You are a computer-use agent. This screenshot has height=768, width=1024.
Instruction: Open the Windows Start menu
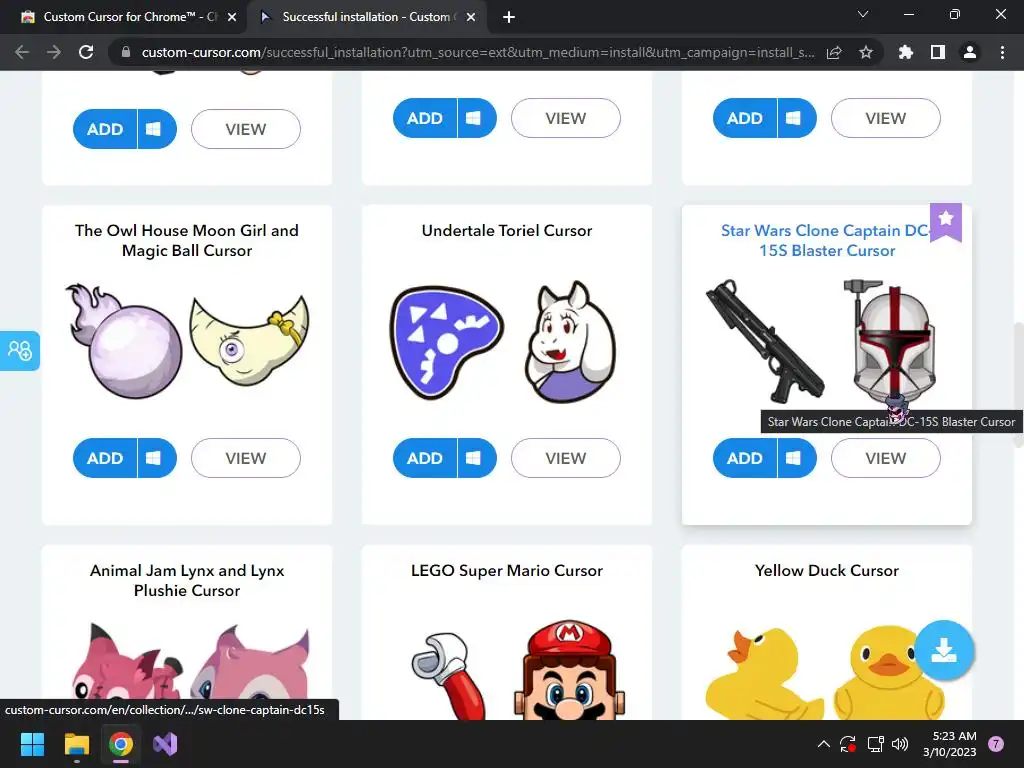(x=32, y=744)
